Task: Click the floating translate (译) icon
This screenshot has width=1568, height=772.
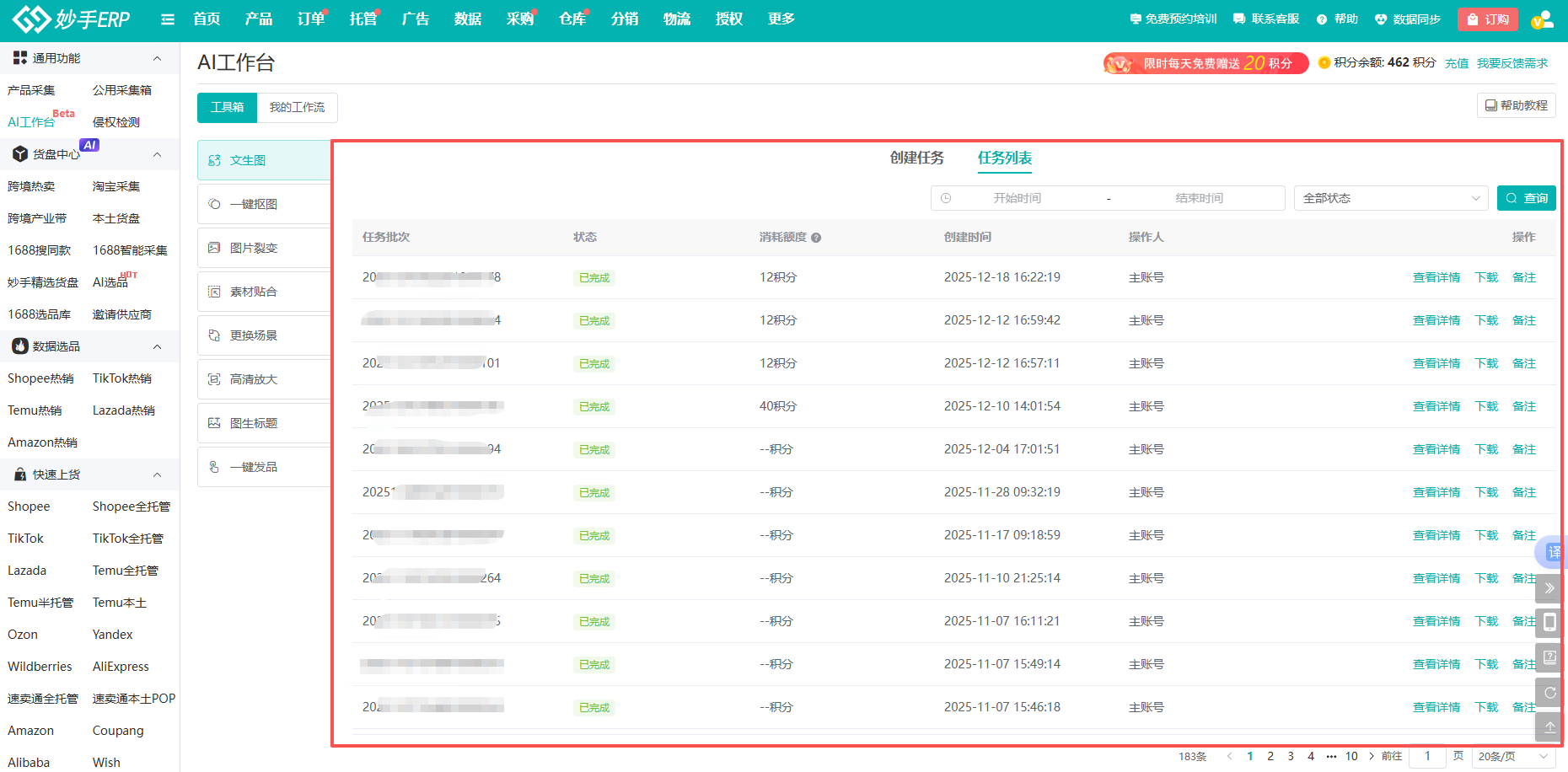Action: tap(1553, 552)
